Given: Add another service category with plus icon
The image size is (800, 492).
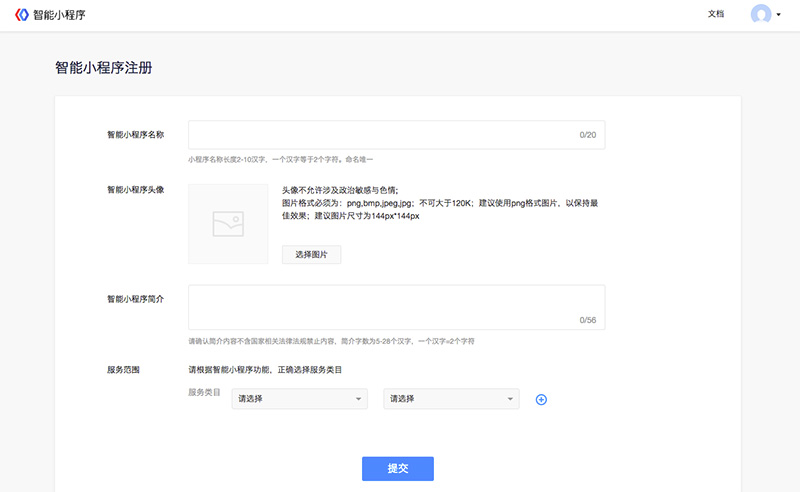Looking at the screenshot, I should tap(542, 400).
